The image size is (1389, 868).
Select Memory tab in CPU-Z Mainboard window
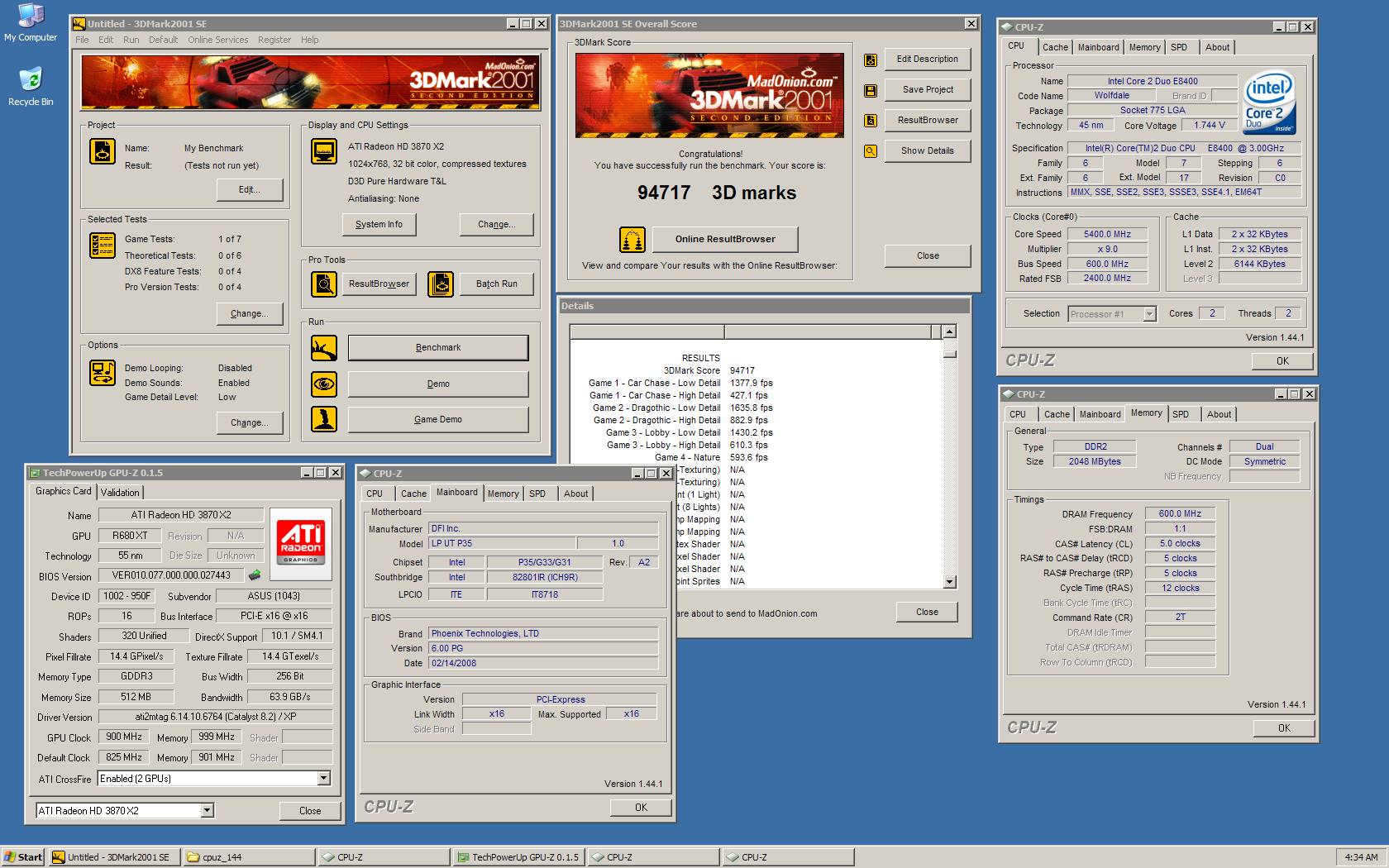(504, 494)
